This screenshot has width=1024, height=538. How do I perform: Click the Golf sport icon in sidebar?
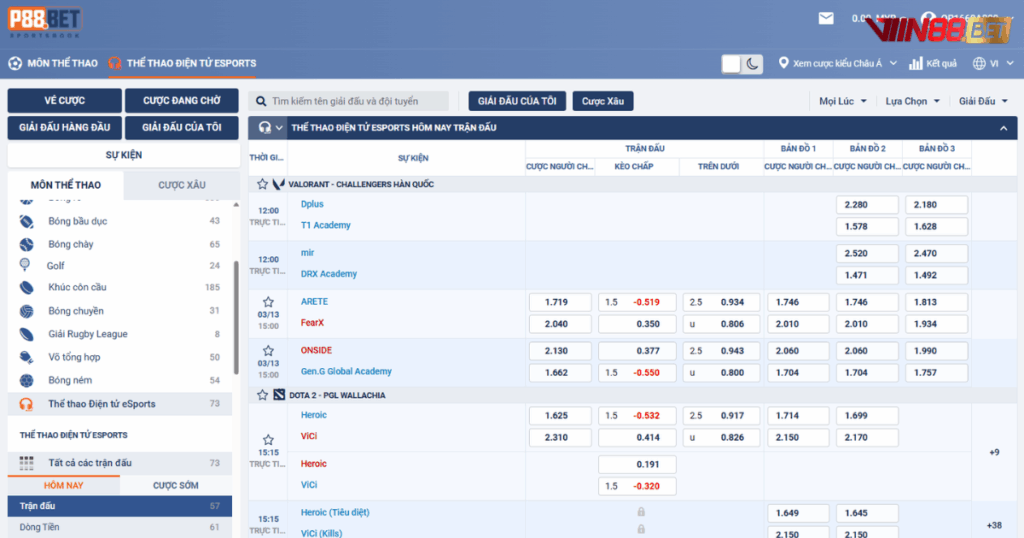click(x=25, y=266)
